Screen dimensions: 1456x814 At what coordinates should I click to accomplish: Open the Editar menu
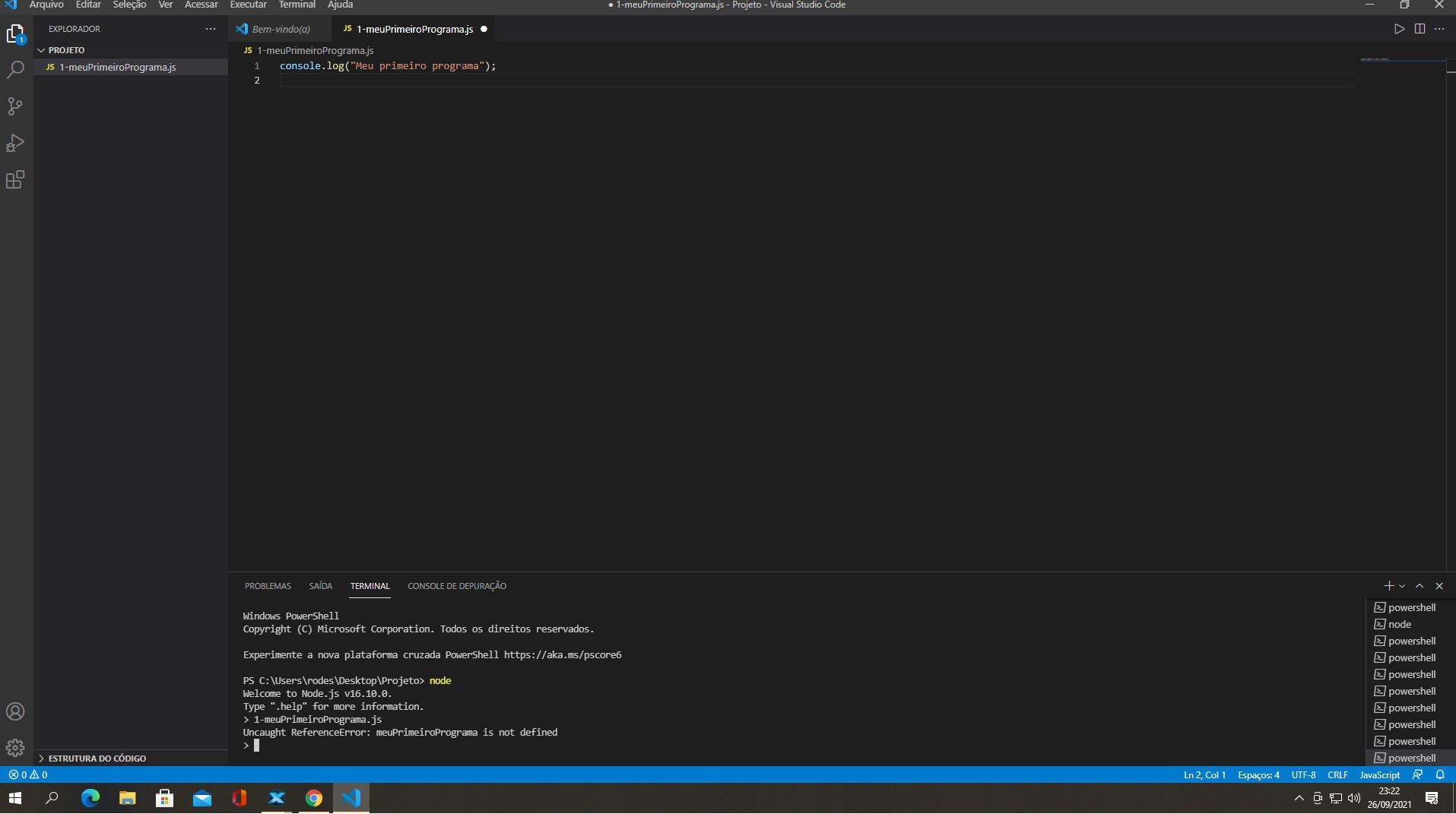(x=88, y=5)
